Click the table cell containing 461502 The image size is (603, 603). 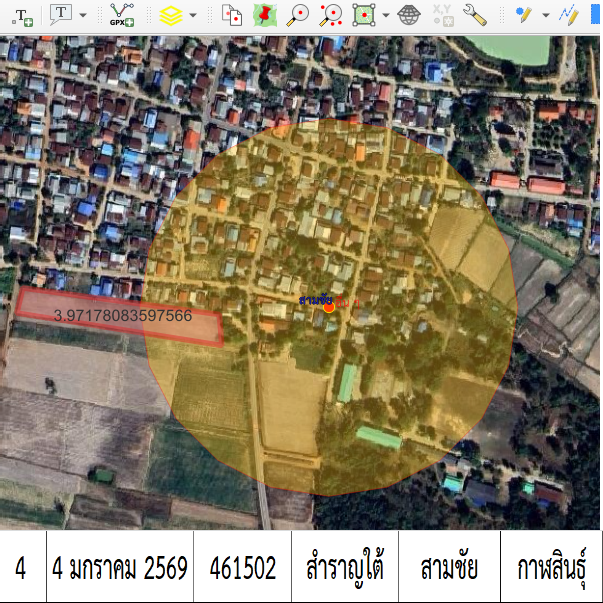pyautogui.click(x=242, y=567)
